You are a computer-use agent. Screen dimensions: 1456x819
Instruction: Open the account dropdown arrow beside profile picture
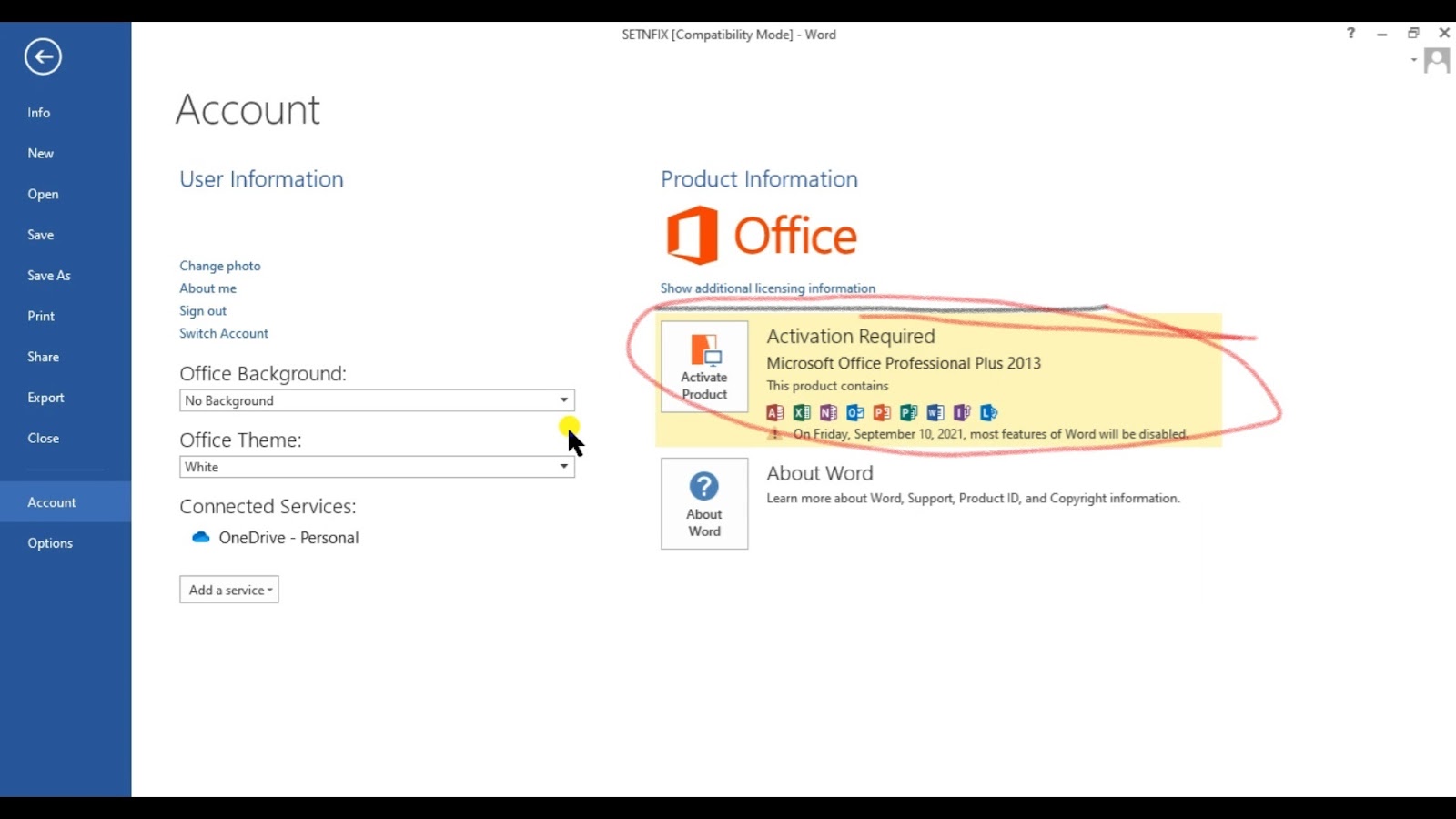tap(1414, 60)
